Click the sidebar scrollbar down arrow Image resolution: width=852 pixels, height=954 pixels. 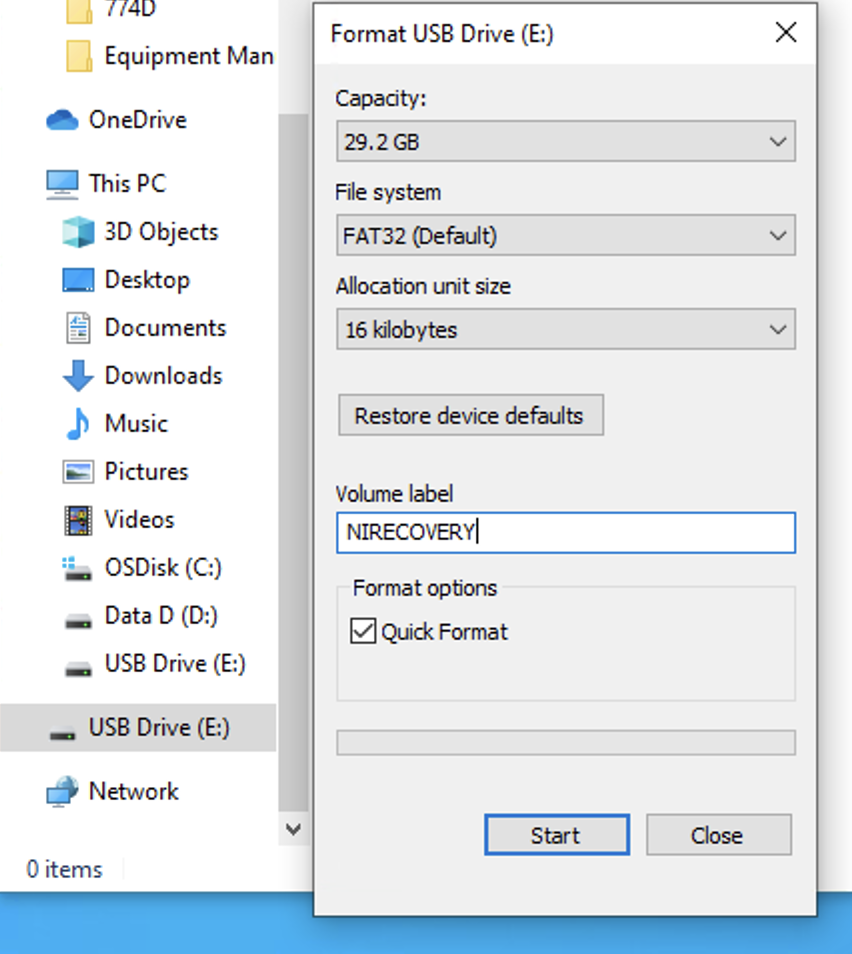click(293, 829)
